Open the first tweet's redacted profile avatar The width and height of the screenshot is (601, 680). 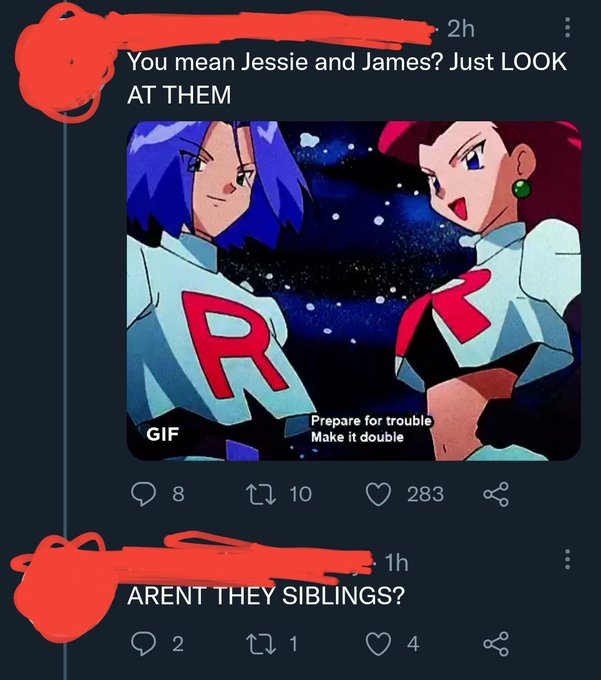point(65,65)
